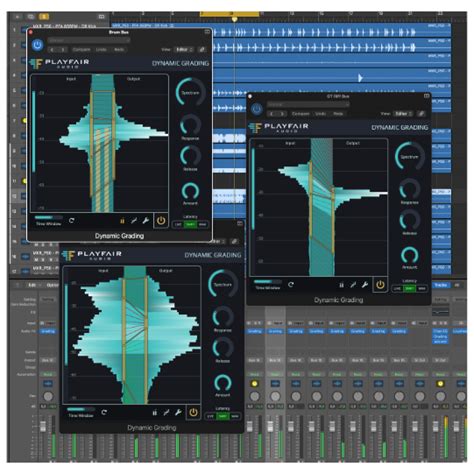Go to previous preset in Drum Bus window

(x=52, y=49)
